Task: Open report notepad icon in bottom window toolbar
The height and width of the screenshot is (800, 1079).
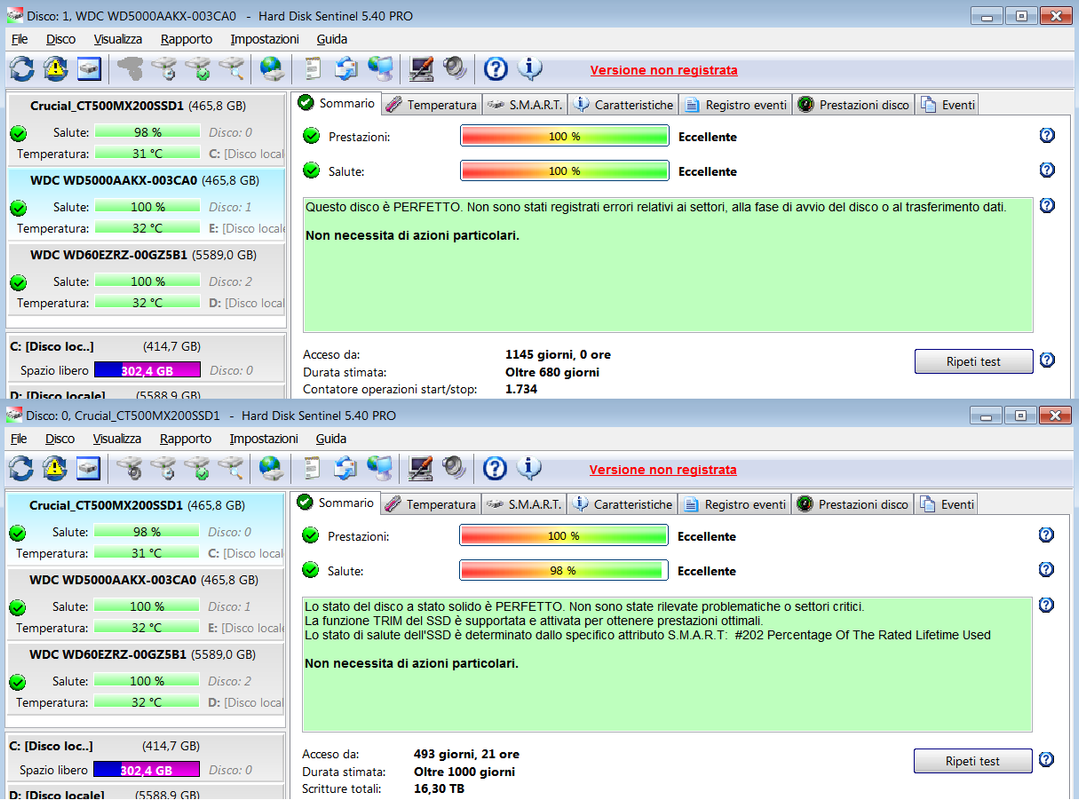Action: pos(312,468)
